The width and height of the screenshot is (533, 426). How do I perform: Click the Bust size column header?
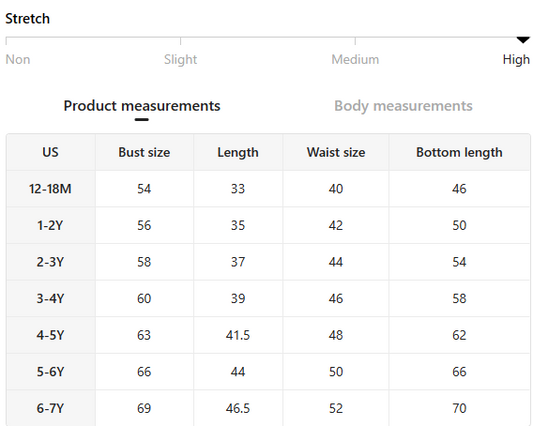(144, 152)
